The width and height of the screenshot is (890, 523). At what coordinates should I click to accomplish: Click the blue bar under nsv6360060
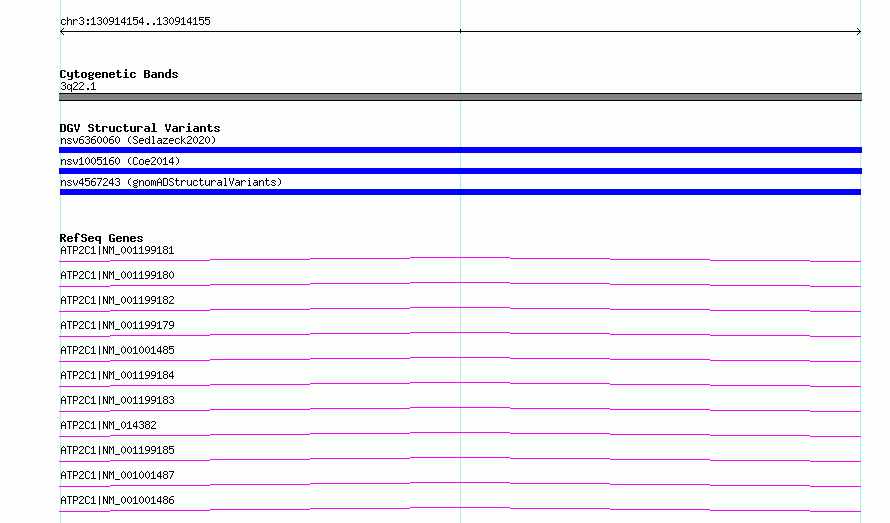460,150
